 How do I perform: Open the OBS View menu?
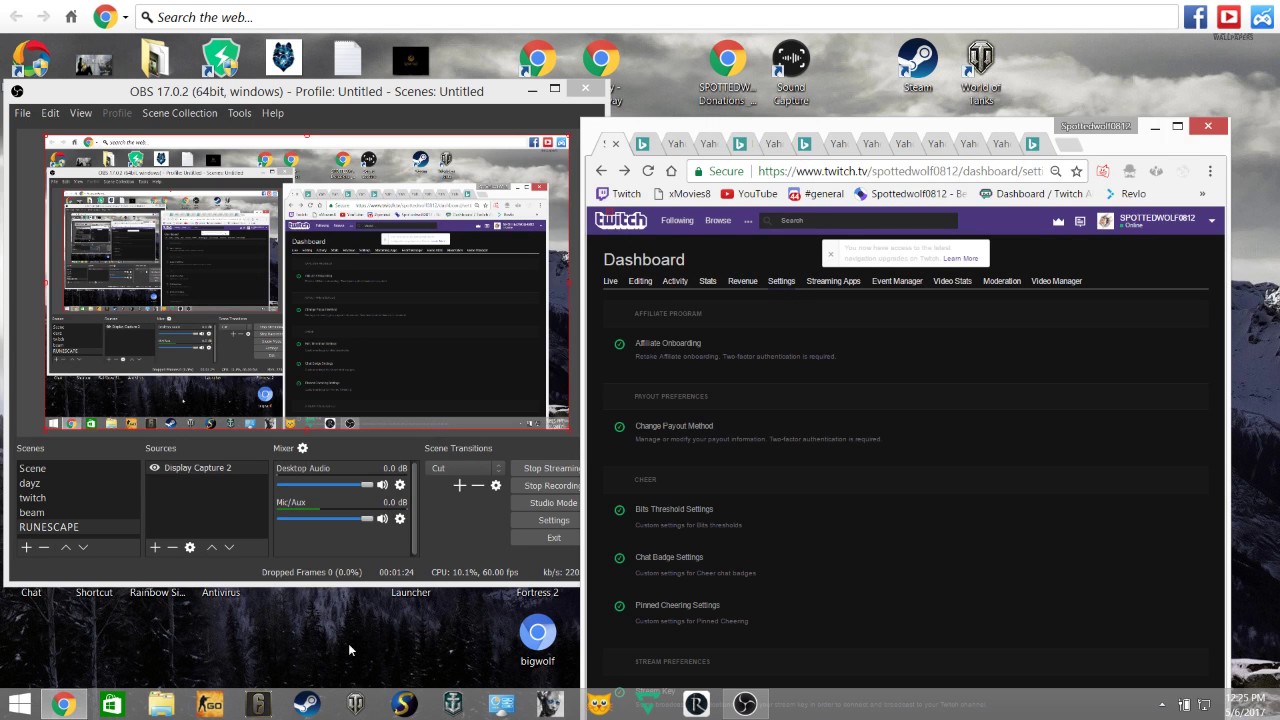pyautogui.click(x=81, y=113)
